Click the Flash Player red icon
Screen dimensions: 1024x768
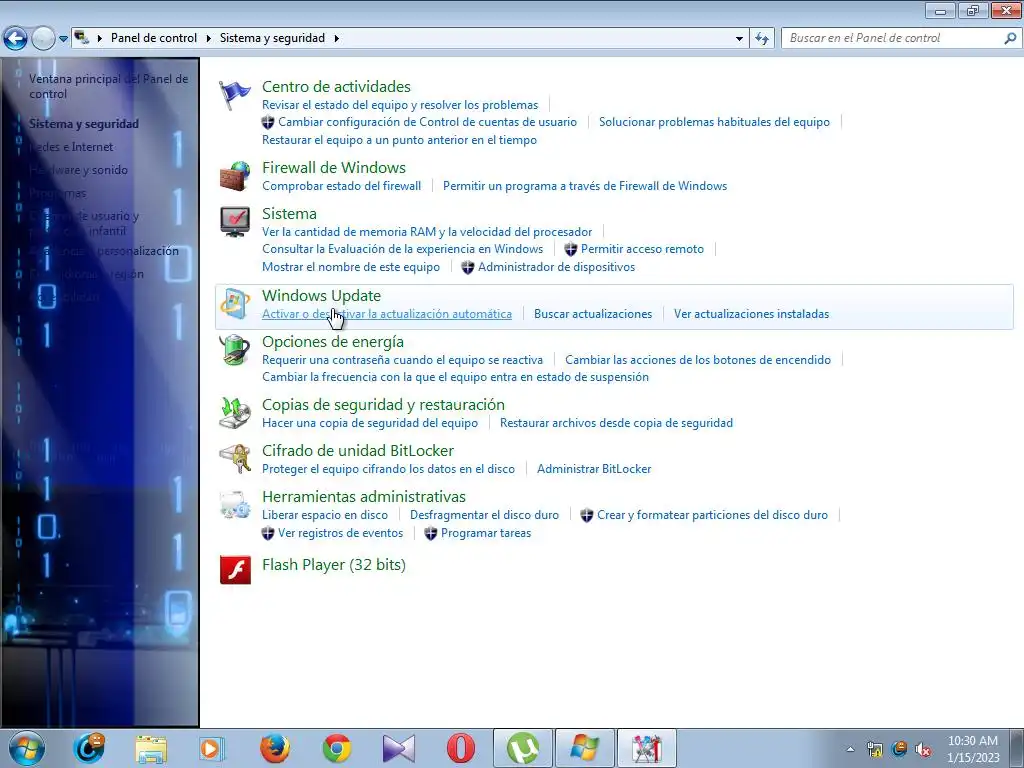(x=235, y=569)
